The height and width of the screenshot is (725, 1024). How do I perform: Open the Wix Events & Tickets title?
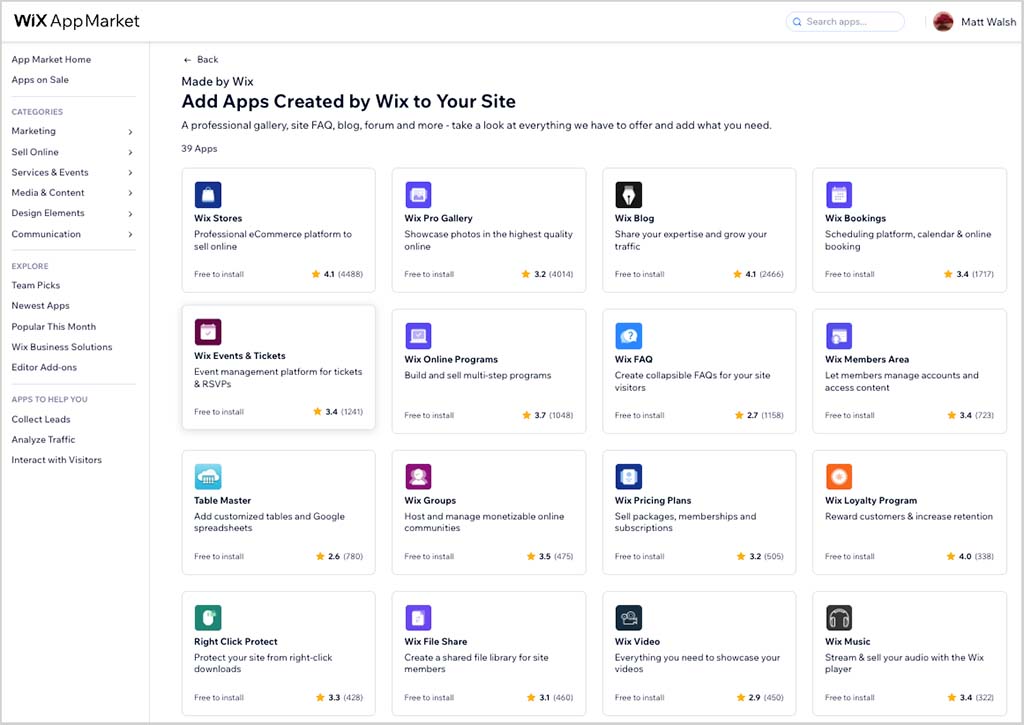[x=239, y=356]
